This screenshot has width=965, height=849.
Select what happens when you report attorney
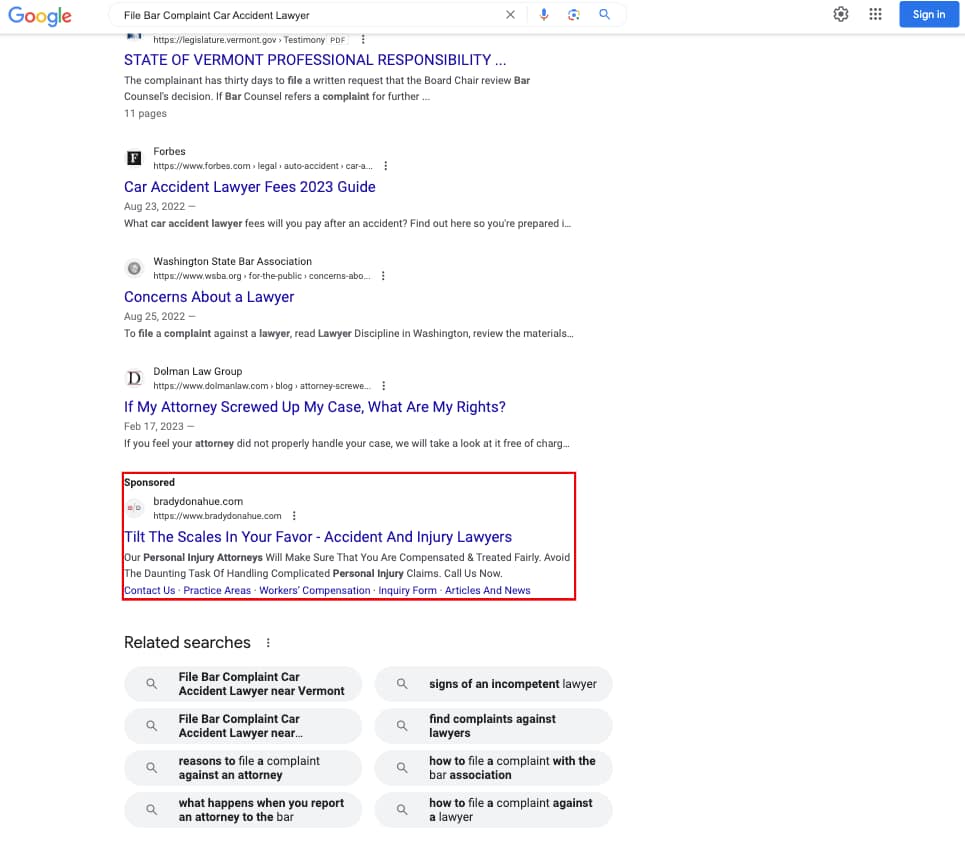pos(243,810)
